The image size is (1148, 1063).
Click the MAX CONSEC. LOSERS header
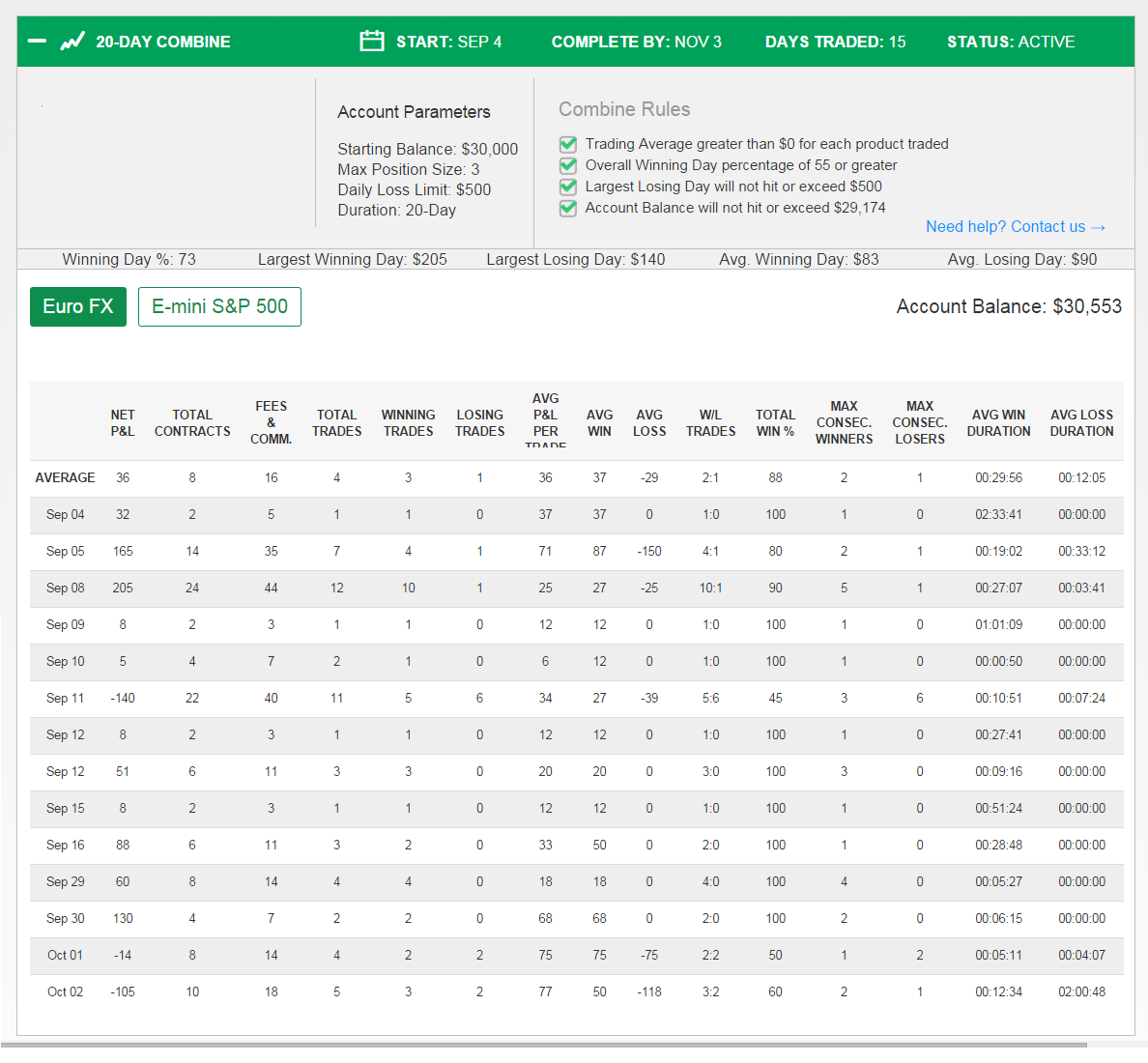click(920, 422)
